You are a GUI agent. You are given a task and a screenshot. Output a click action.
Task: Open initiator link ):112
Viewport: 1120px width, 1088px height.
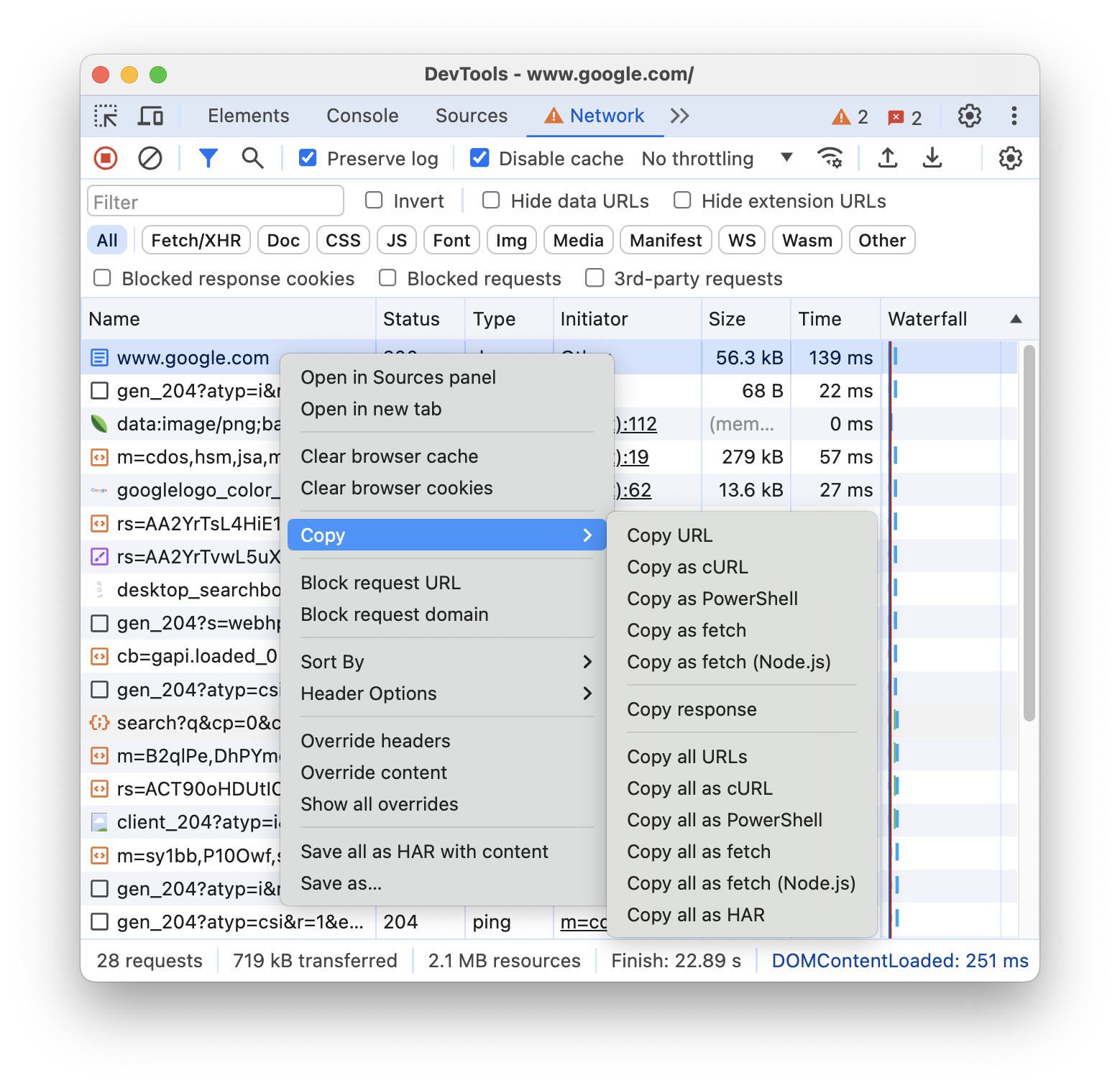tap(635, 424)
